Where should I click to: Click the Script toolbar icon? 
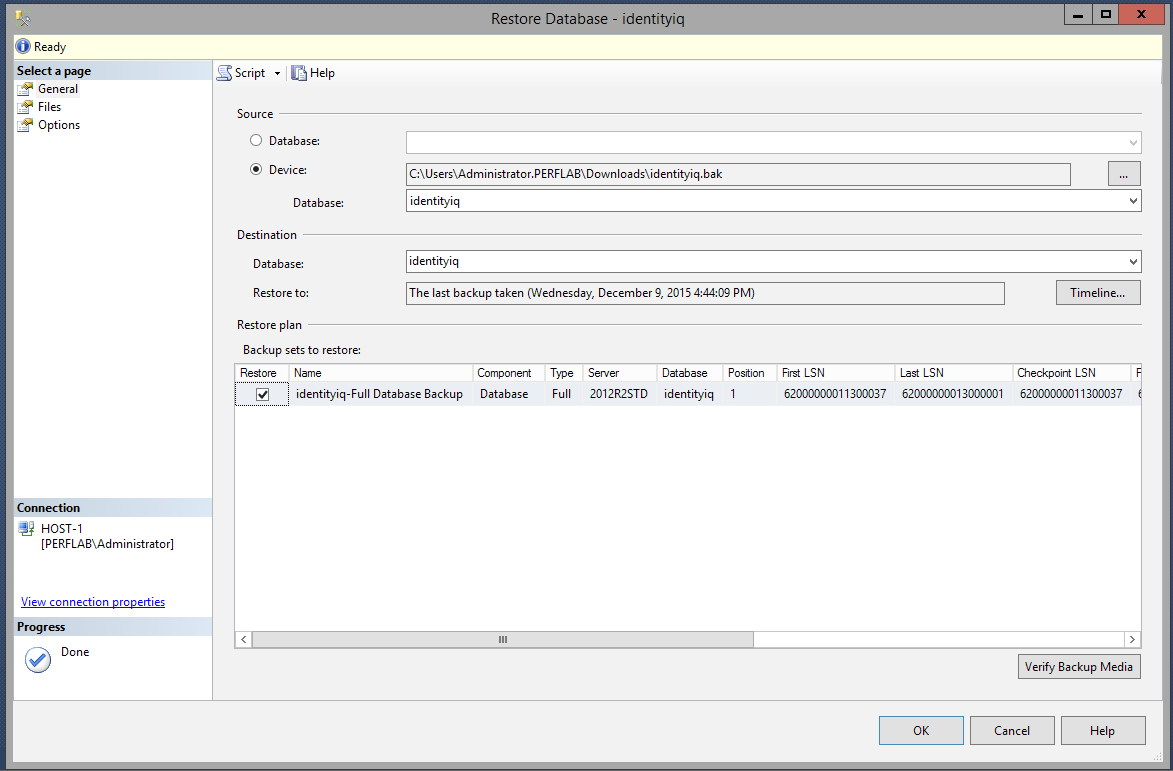tap(224, 73)
